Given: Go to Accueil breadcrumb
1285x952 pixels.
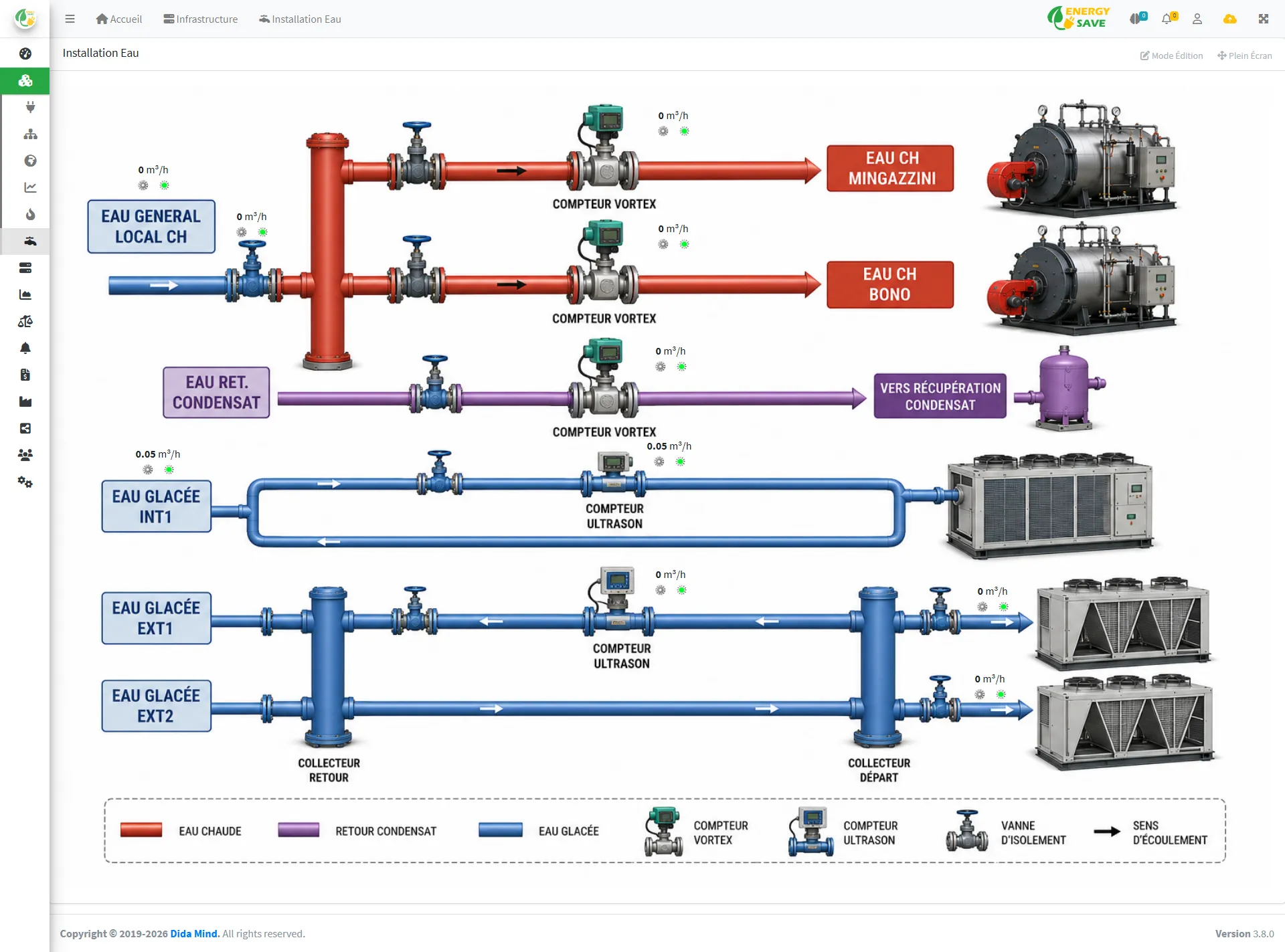Looking at the screenshot, I should click(x=119, y=19).
